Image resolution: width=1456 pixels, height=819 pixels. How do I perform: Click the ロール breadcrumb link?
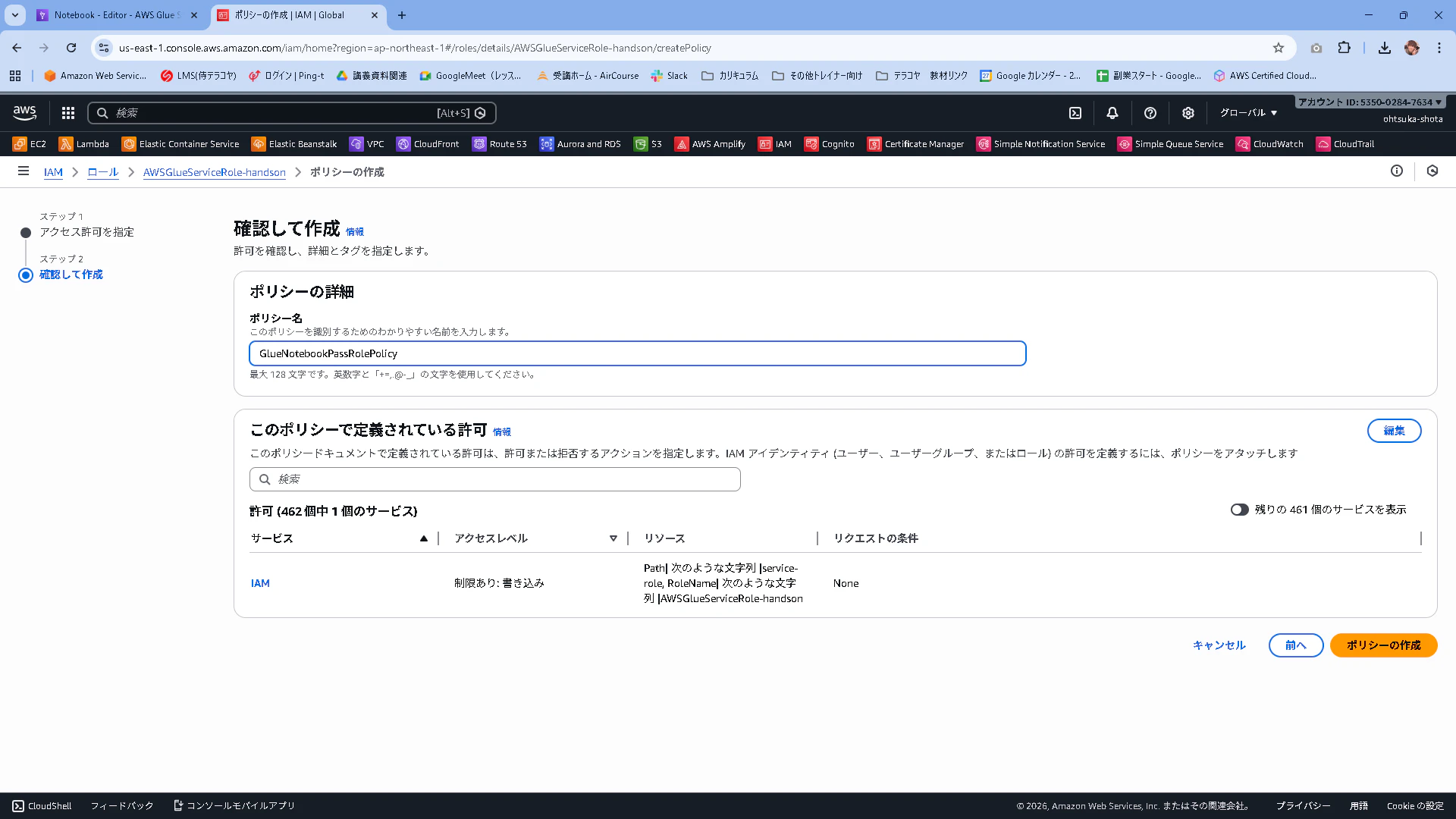point(103,172)
